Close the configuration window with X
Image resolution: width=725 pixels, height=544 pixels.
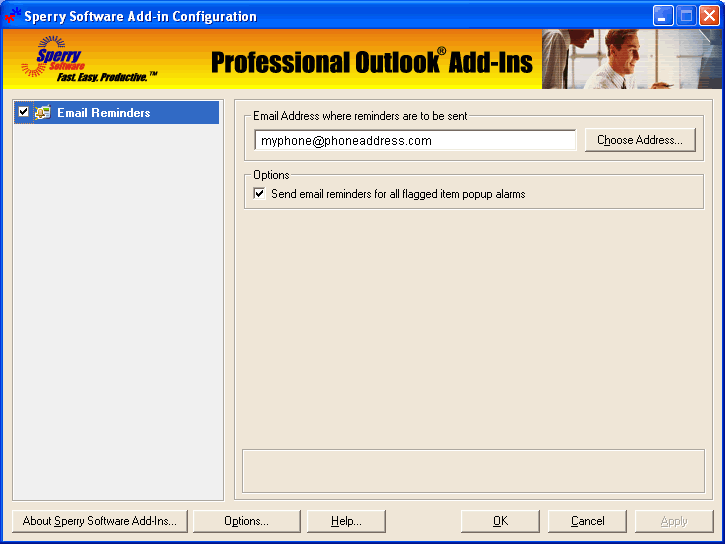[x=709, y=16]
